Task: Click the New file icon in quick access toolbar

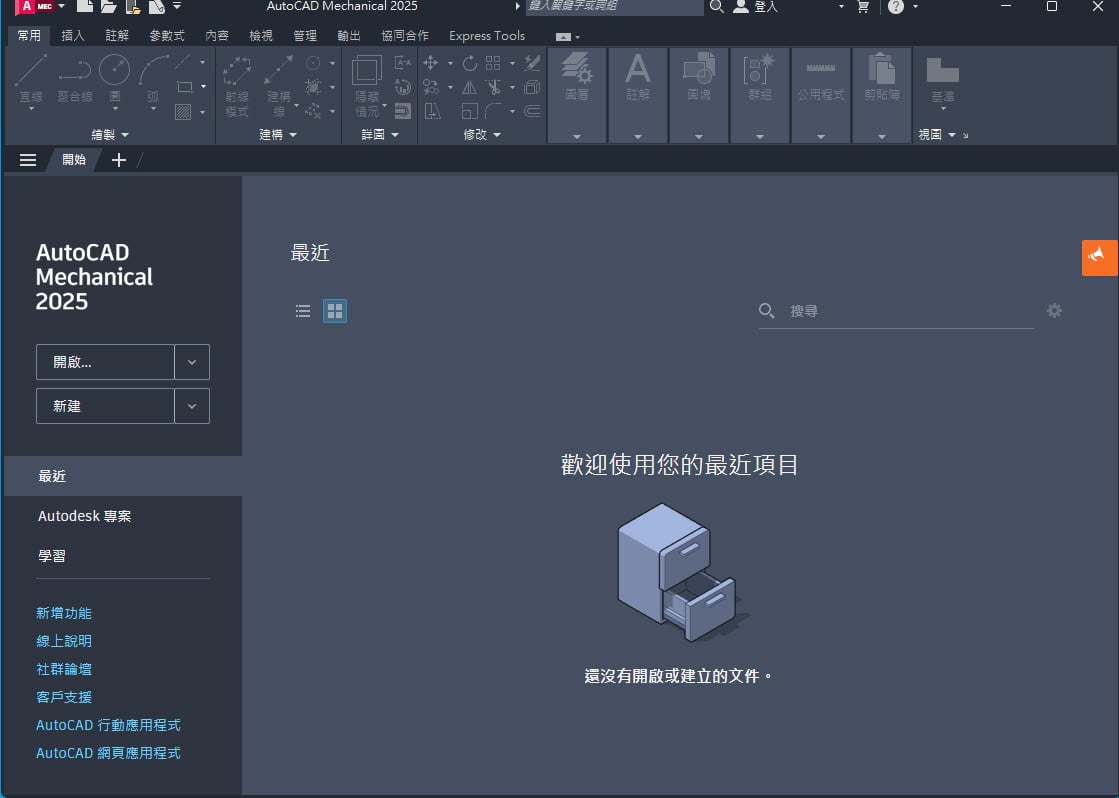Action: tap(84, 6)
